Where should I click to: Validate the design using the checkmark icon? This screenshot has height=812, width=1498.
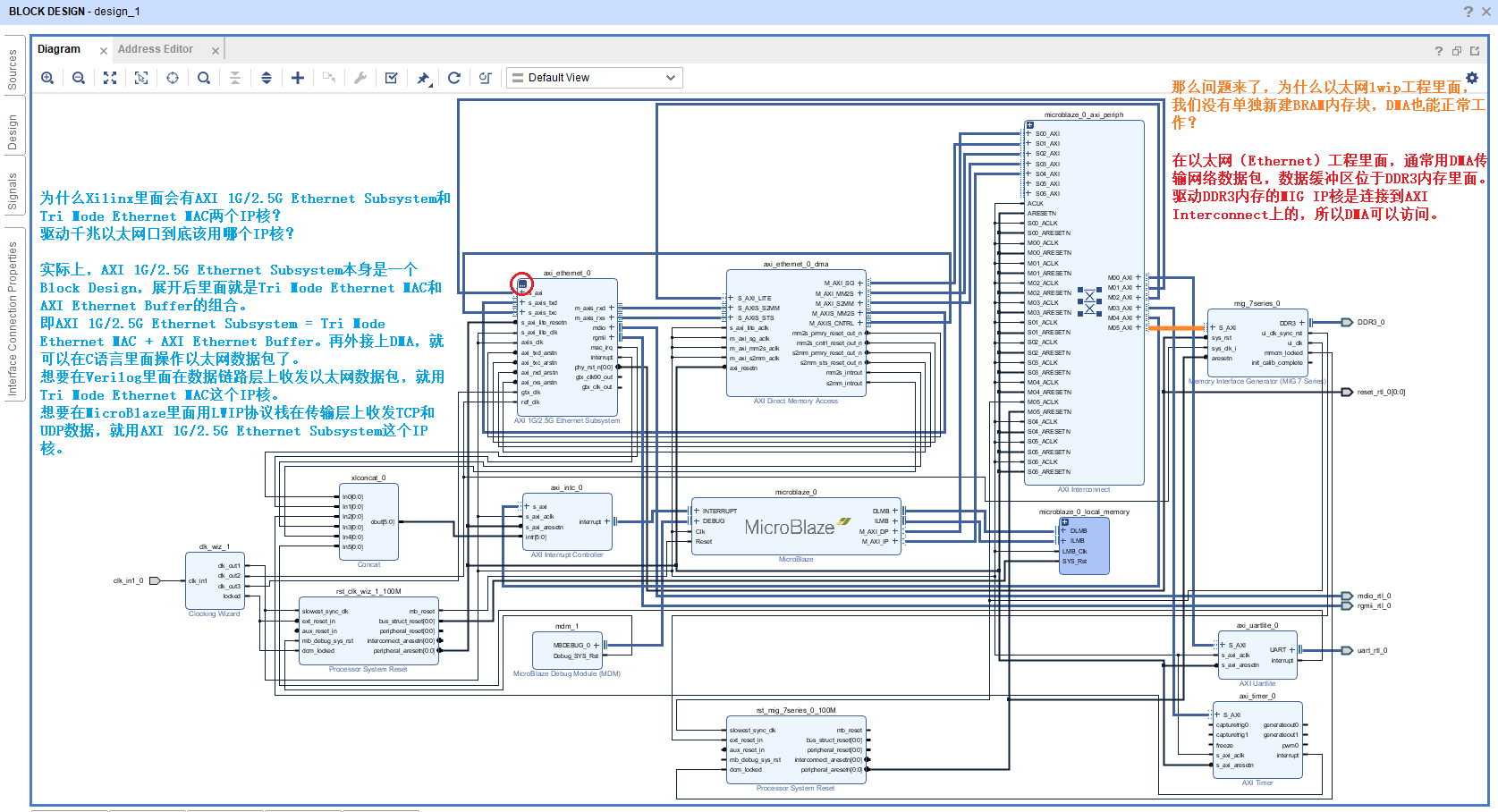click(391, 78)
